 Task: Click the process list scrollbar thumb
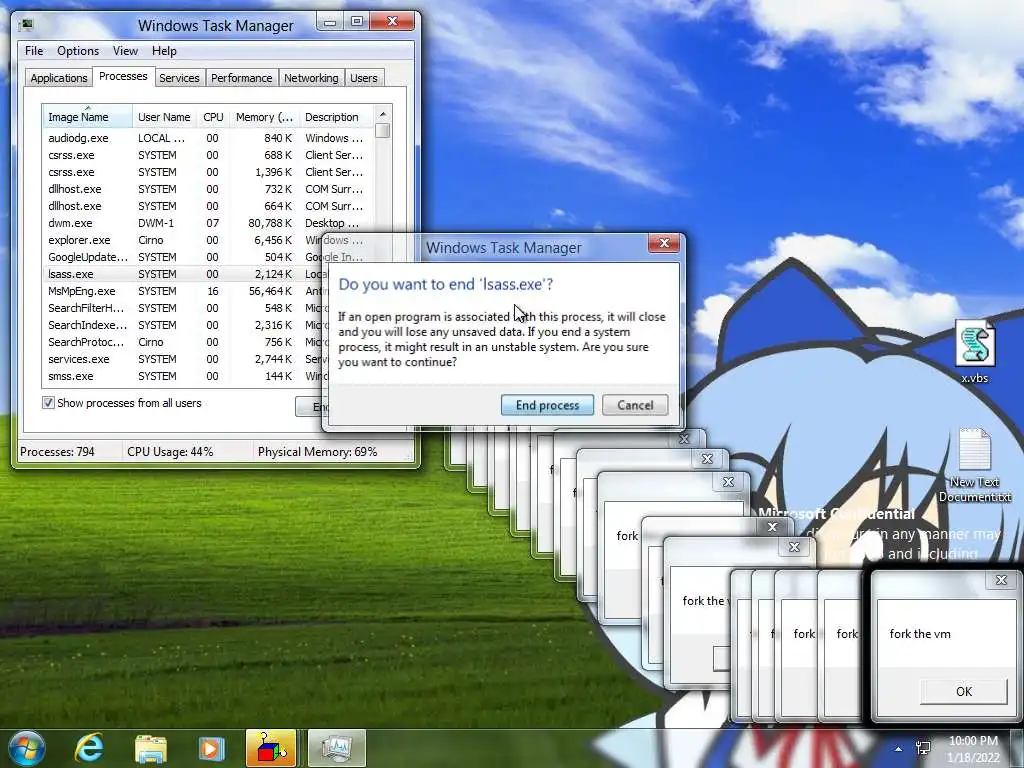pos(383,131)
